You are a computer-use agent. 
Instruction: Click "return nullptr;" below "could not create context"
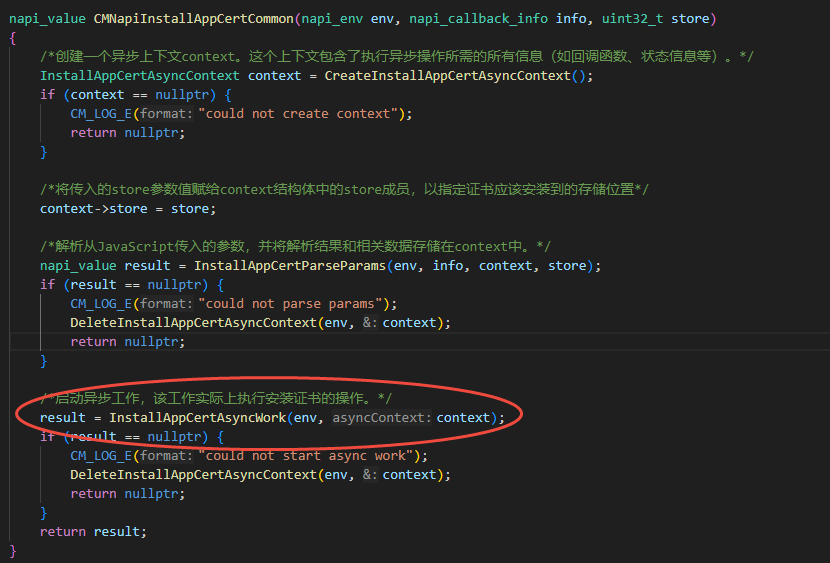[128, 133]
